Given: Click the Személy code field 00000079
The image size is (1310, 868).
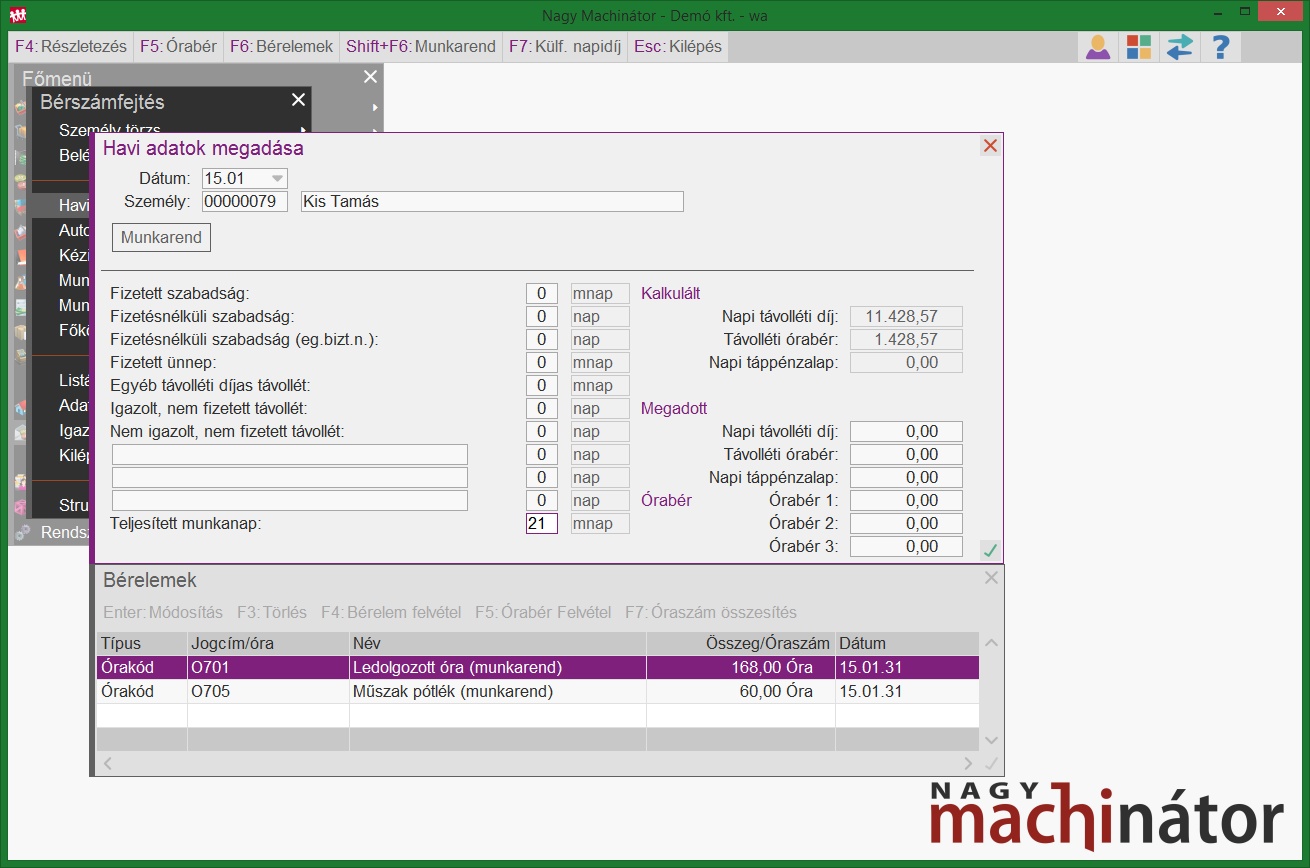Looking at the screenshot, I should [245, 202].
